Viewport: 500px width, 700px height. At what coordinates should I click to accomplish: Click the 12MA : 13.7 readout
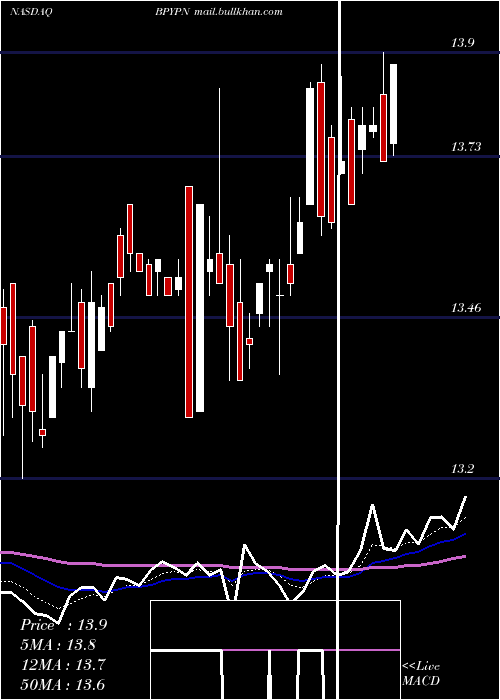click(63, 665)
